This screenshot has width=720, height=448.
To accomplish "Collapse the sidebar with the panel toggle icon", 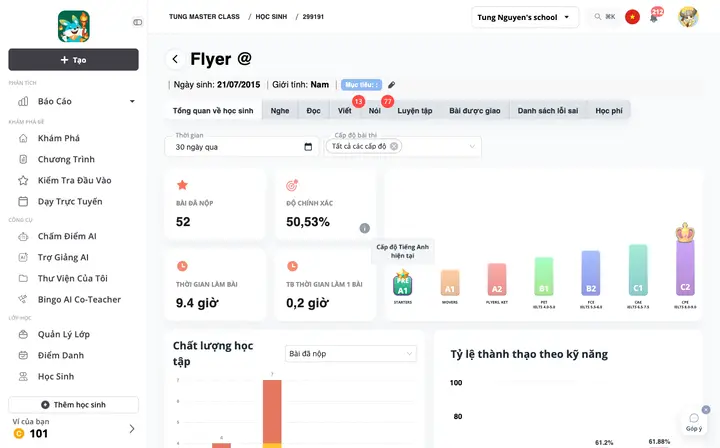I will tap(137, 22).
